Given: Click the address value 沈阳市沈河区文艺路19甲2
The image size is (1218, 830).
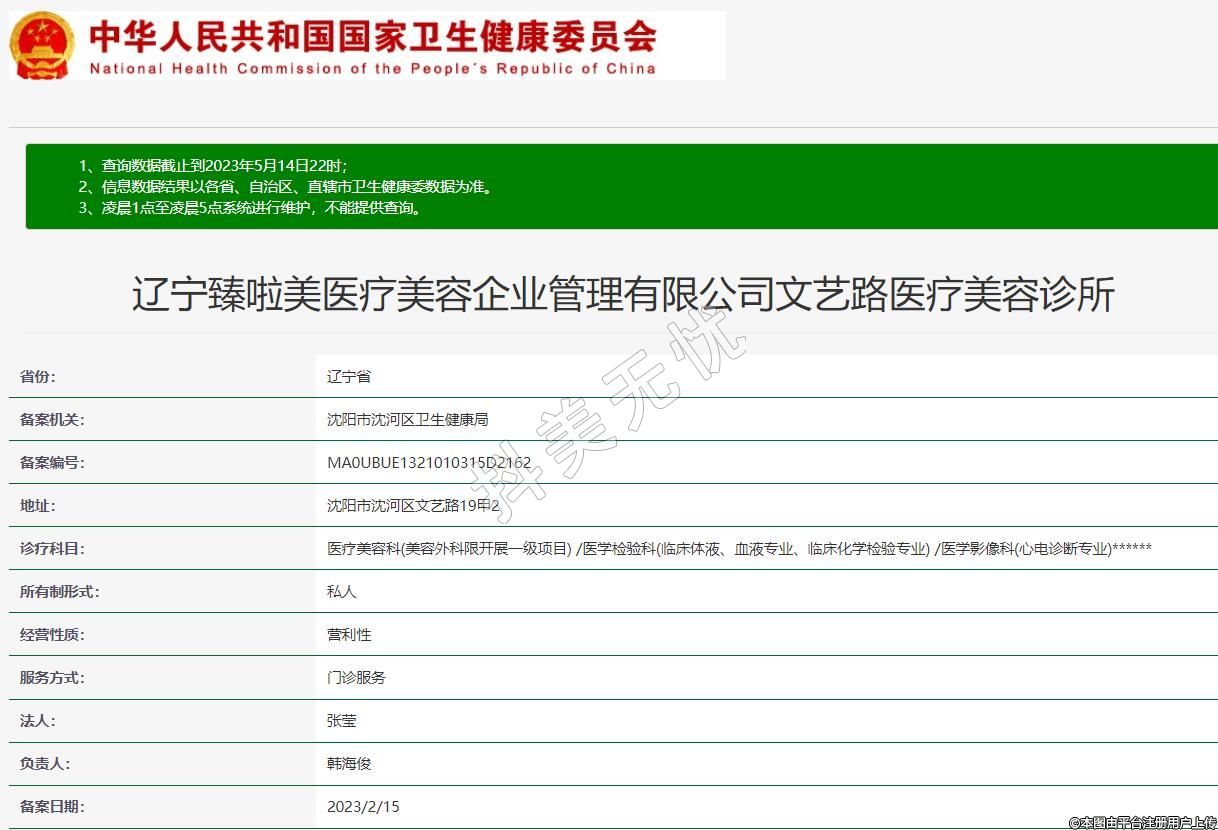Looking at the screenshot, I should pyautogui.click(x=413, y=506).
